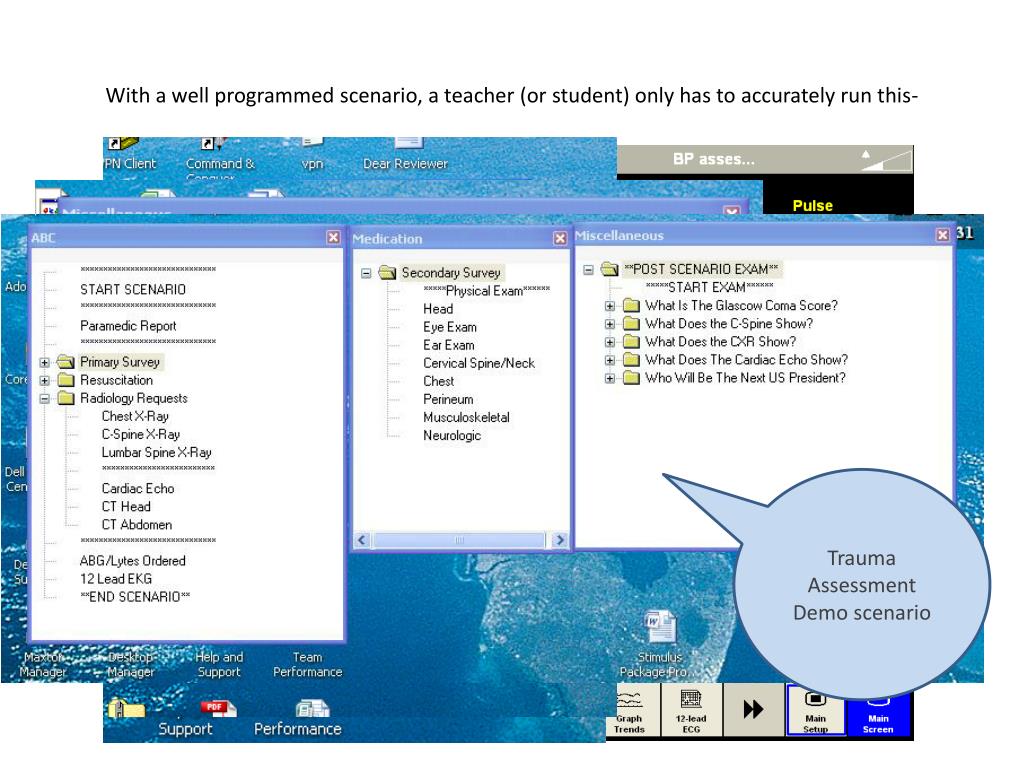Expand What Does the C-Spine Show
1024x768 pixels.
point(609,324)
